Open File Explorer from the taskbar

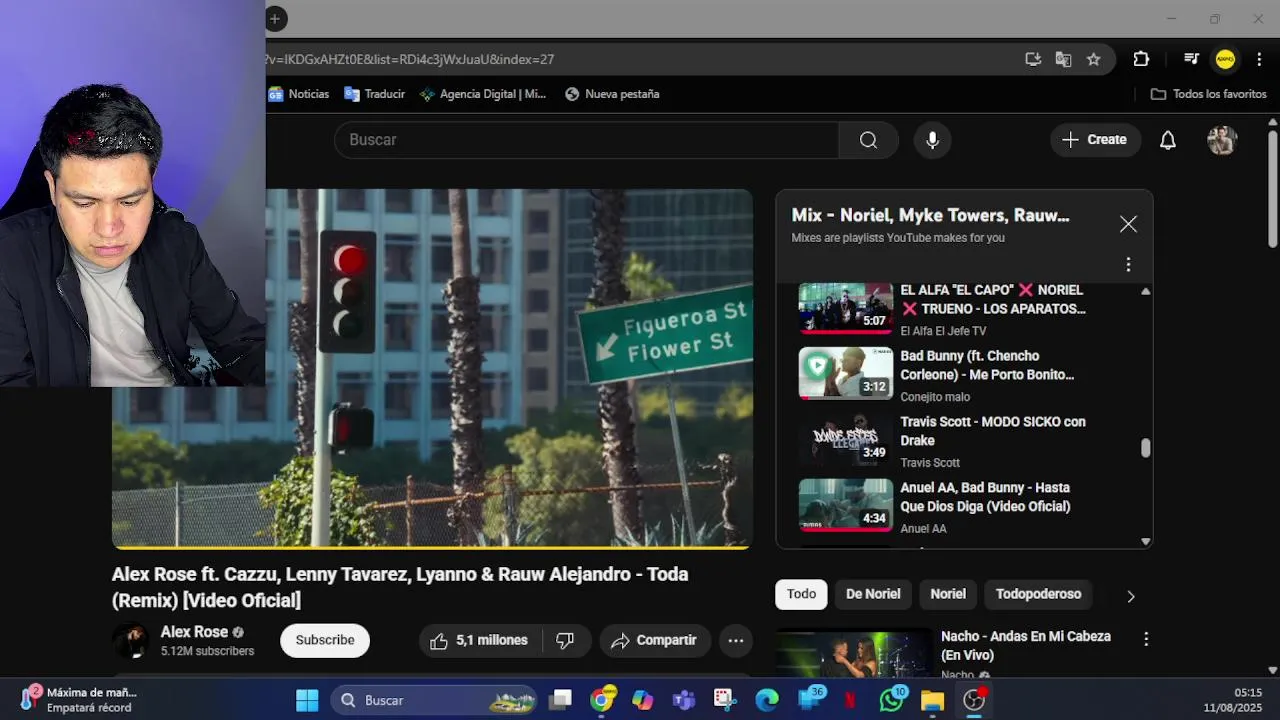tap(932, 700)
